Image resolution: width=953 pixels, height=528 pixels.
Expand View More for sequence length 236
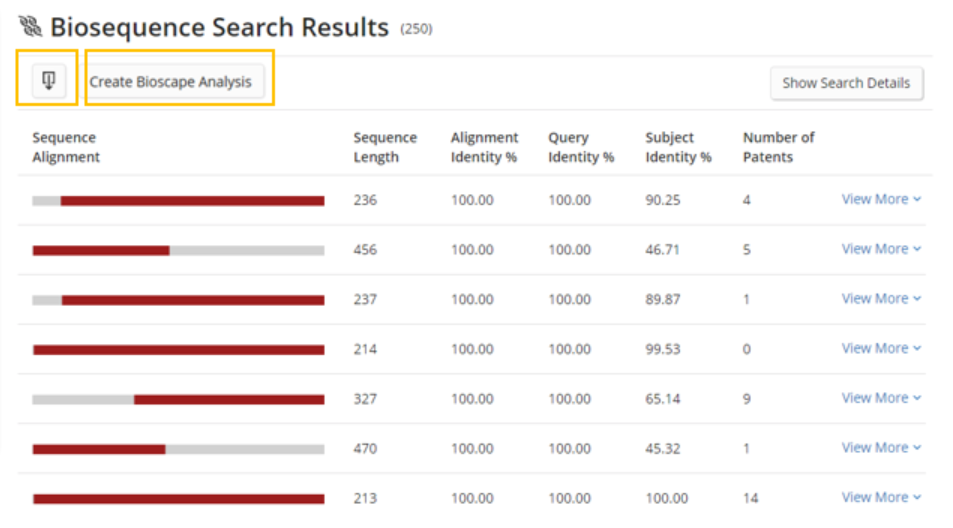[x=880, y=199]
